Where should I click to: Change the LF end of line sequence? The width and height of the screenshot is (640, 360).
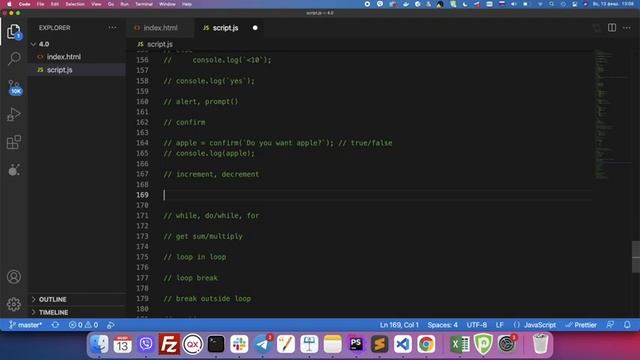500,325
